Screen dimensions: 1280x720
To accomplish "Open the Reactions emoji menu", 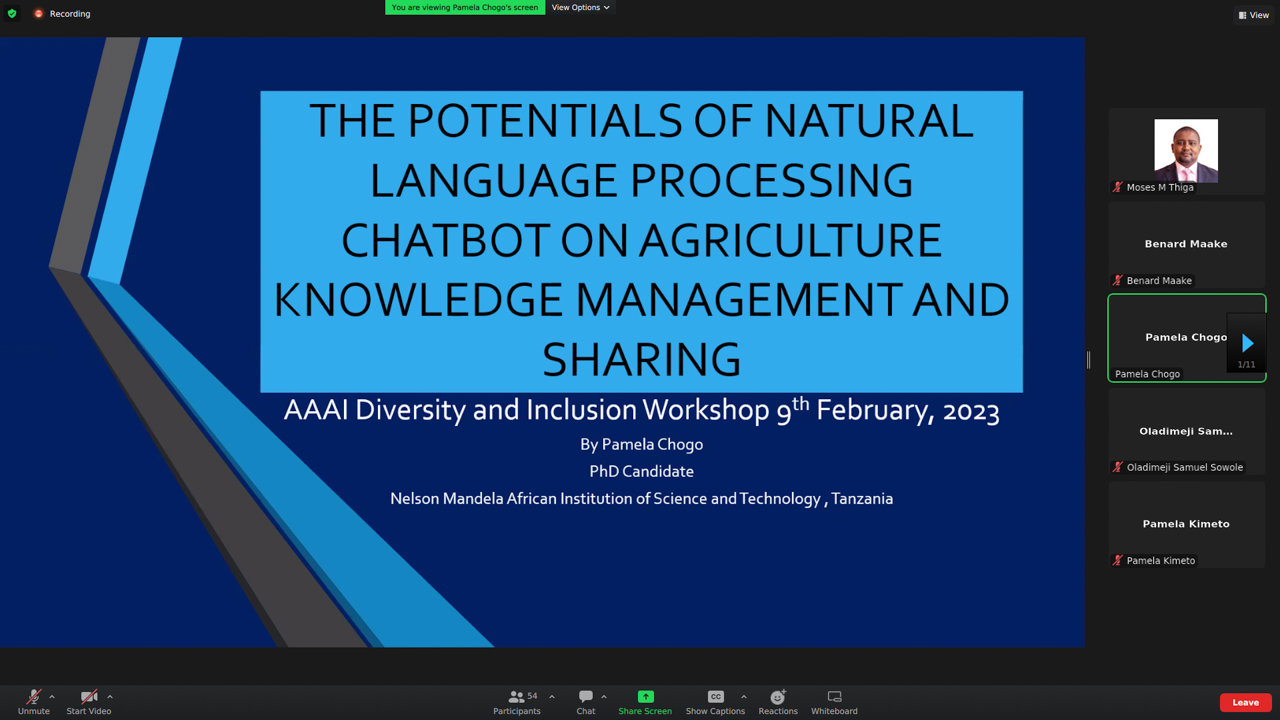I will pyautogui.click(x=778, y=702).
